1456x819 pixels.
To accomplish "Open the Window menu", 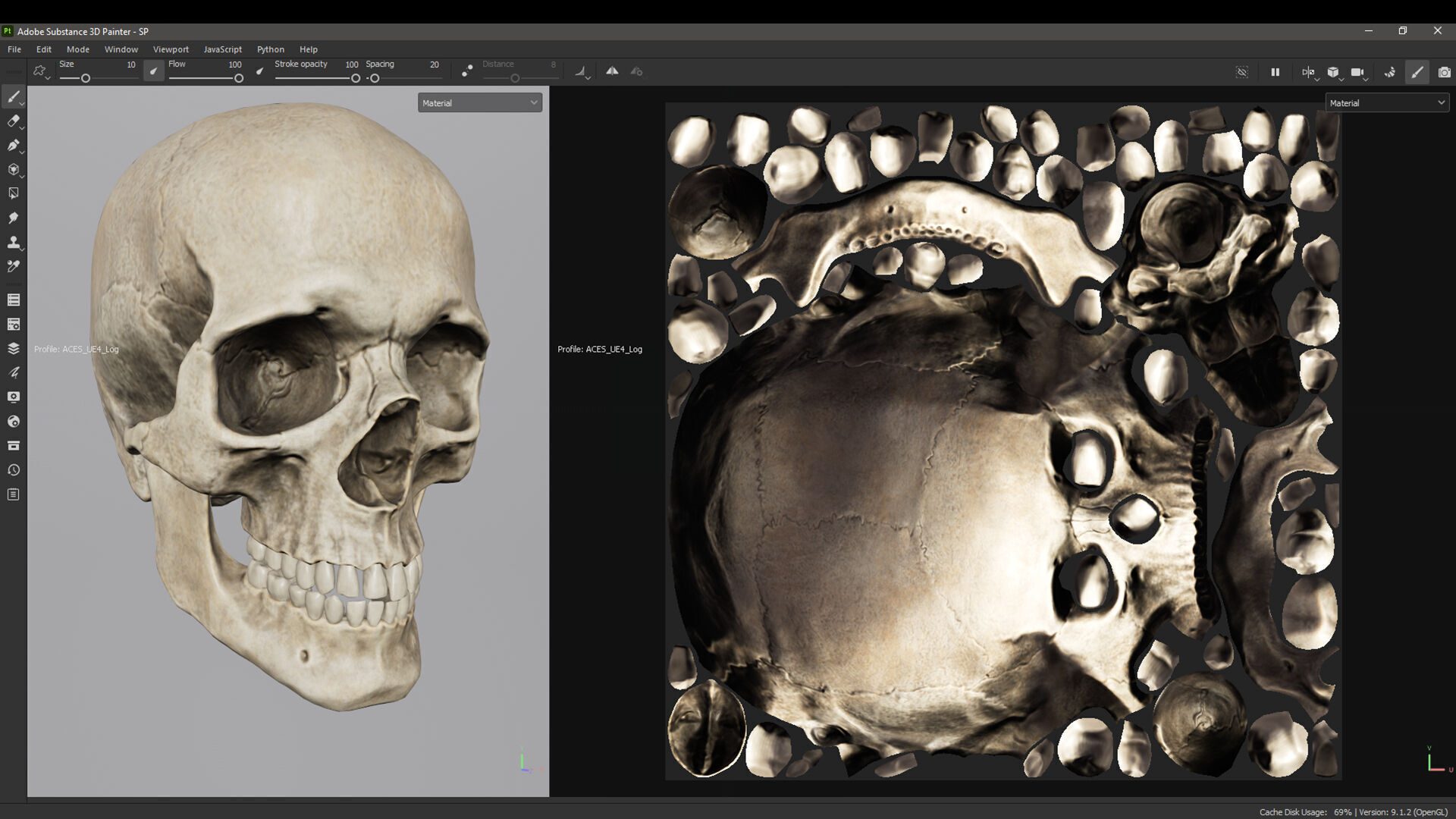I will click(x=121, y=49).
